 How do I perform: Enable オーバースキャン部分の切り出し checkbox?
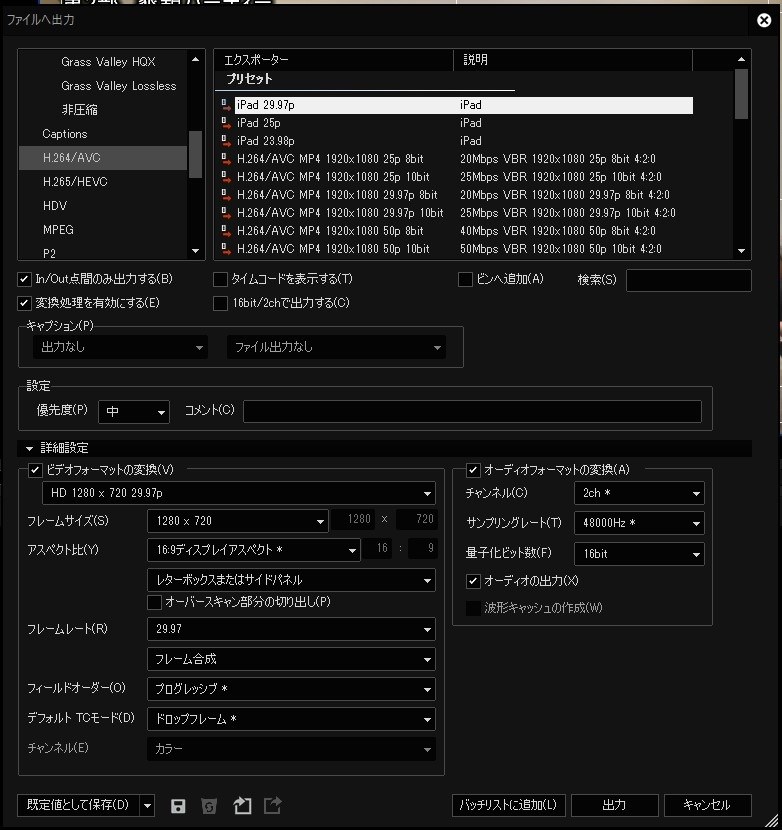155,602
